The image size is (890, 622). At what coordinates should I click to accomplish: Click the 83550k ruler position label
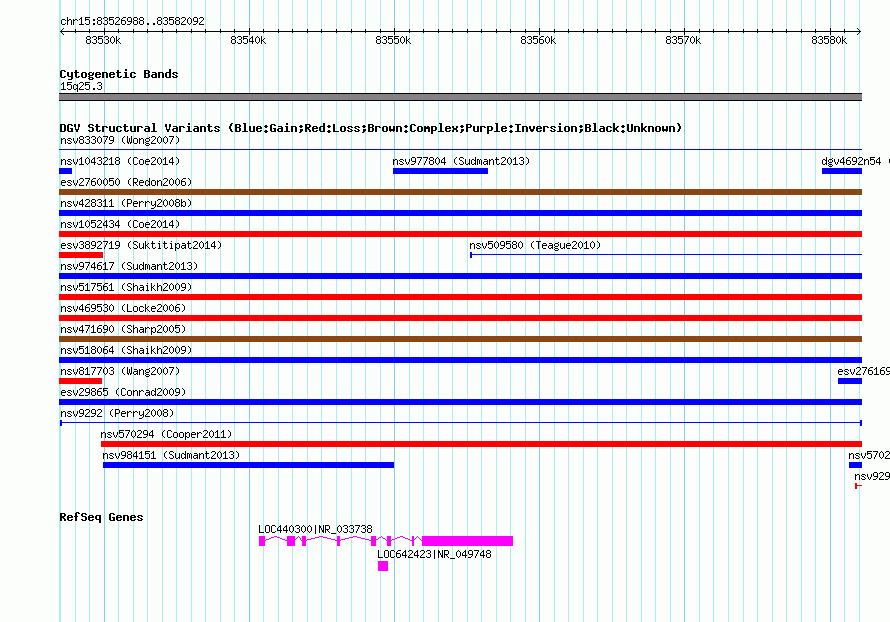pos(393,40)
